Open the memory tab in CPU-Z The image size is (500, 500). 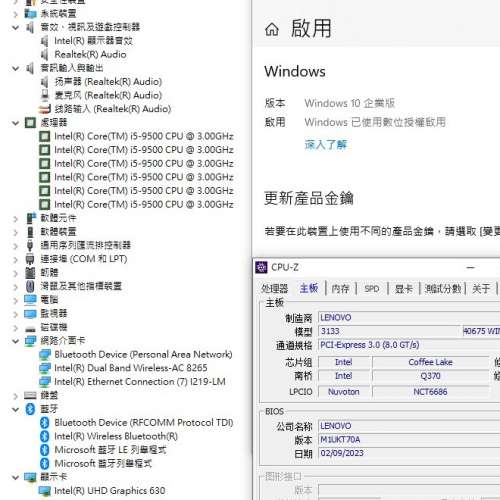click(x=340, y=289)
